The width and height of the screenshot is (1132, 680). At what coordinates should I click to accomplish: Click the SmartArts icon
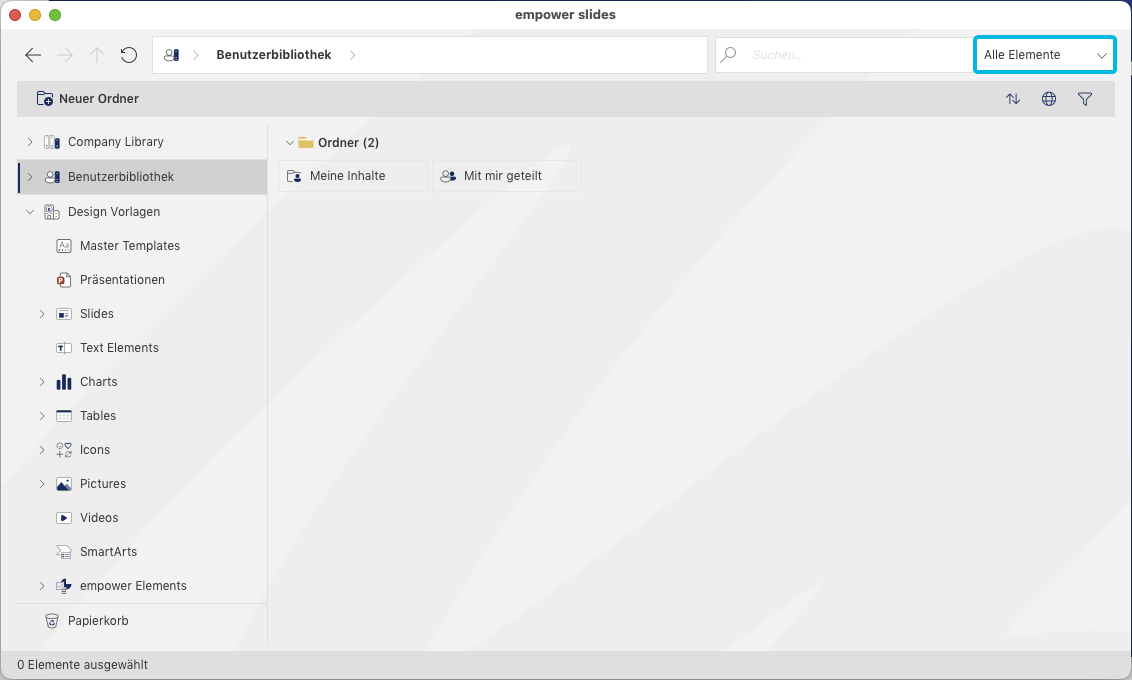pyautogui.click(x=64, y=552)
